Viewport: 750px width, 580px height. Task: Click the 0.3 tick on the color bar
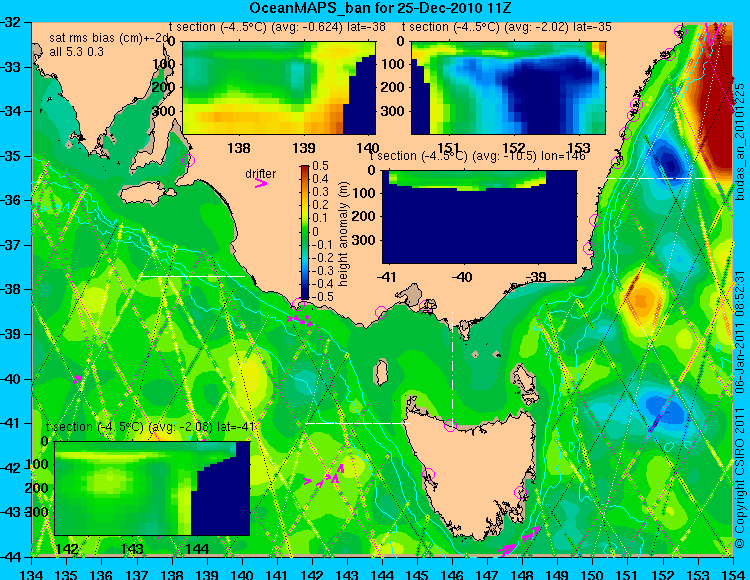pyautogui.click(x=320, y=192)
